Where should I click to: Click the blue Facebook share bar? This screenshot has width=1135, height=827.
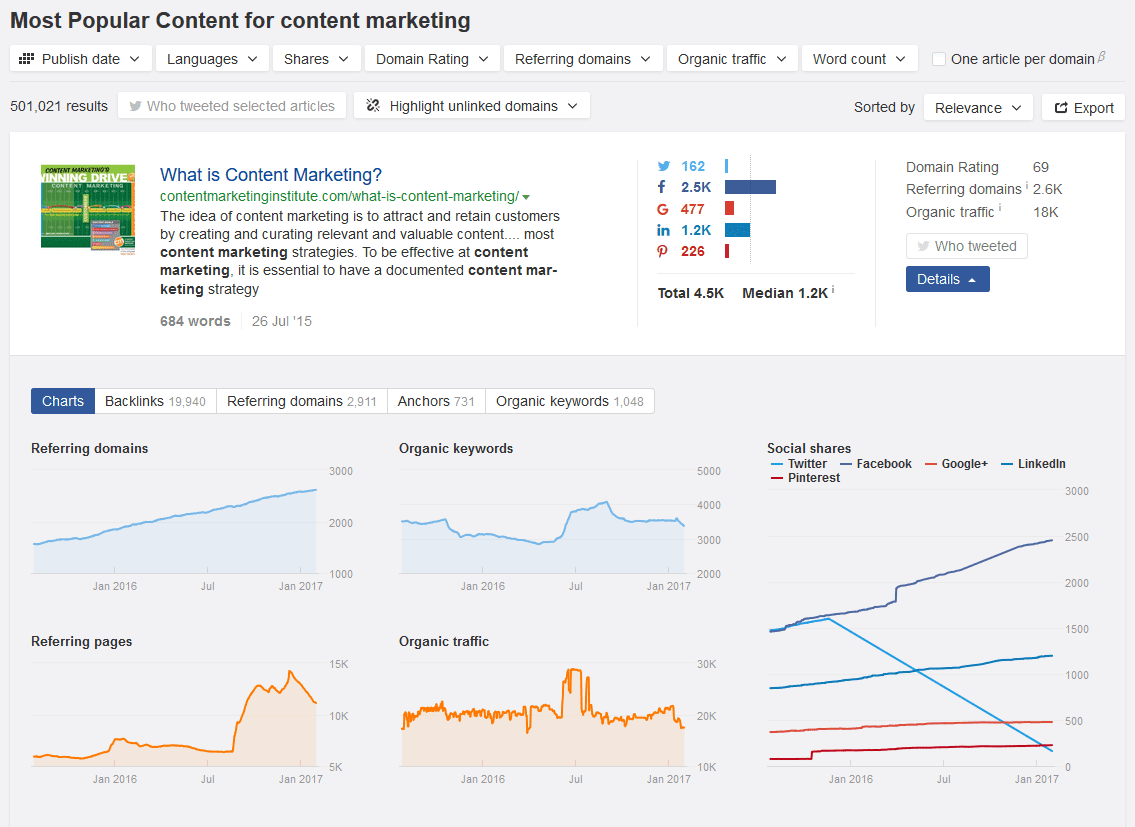pos(750,187)
